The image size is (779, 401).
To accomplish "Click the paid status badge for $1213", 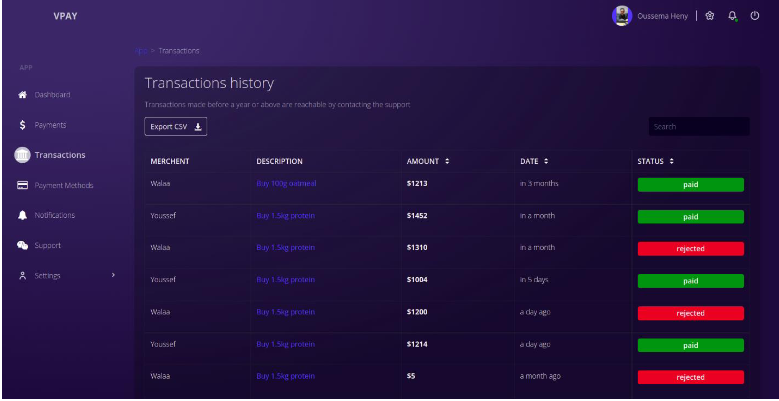I will click(x=690, y=185).
